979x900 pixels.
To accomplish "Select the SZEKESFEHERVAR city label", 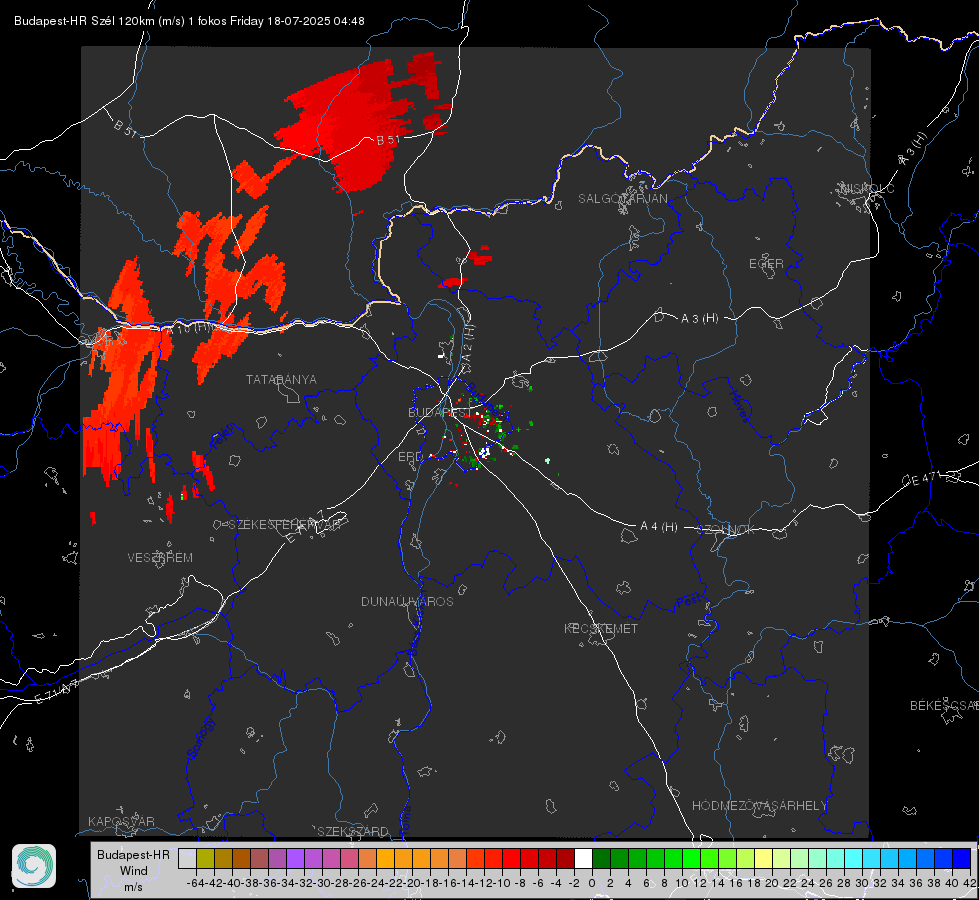I will [285, 525].
